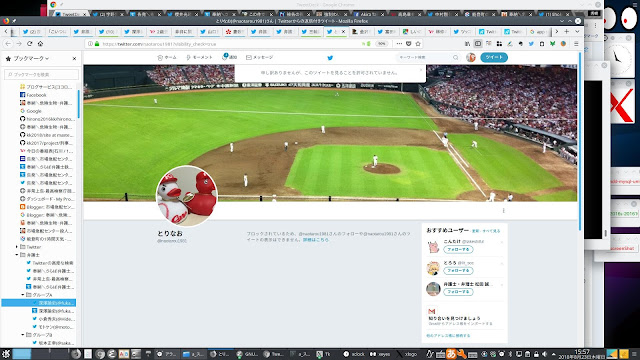Follow the user とろろ
This screenshot has width=640, height=360.
(x=458, y=270)
